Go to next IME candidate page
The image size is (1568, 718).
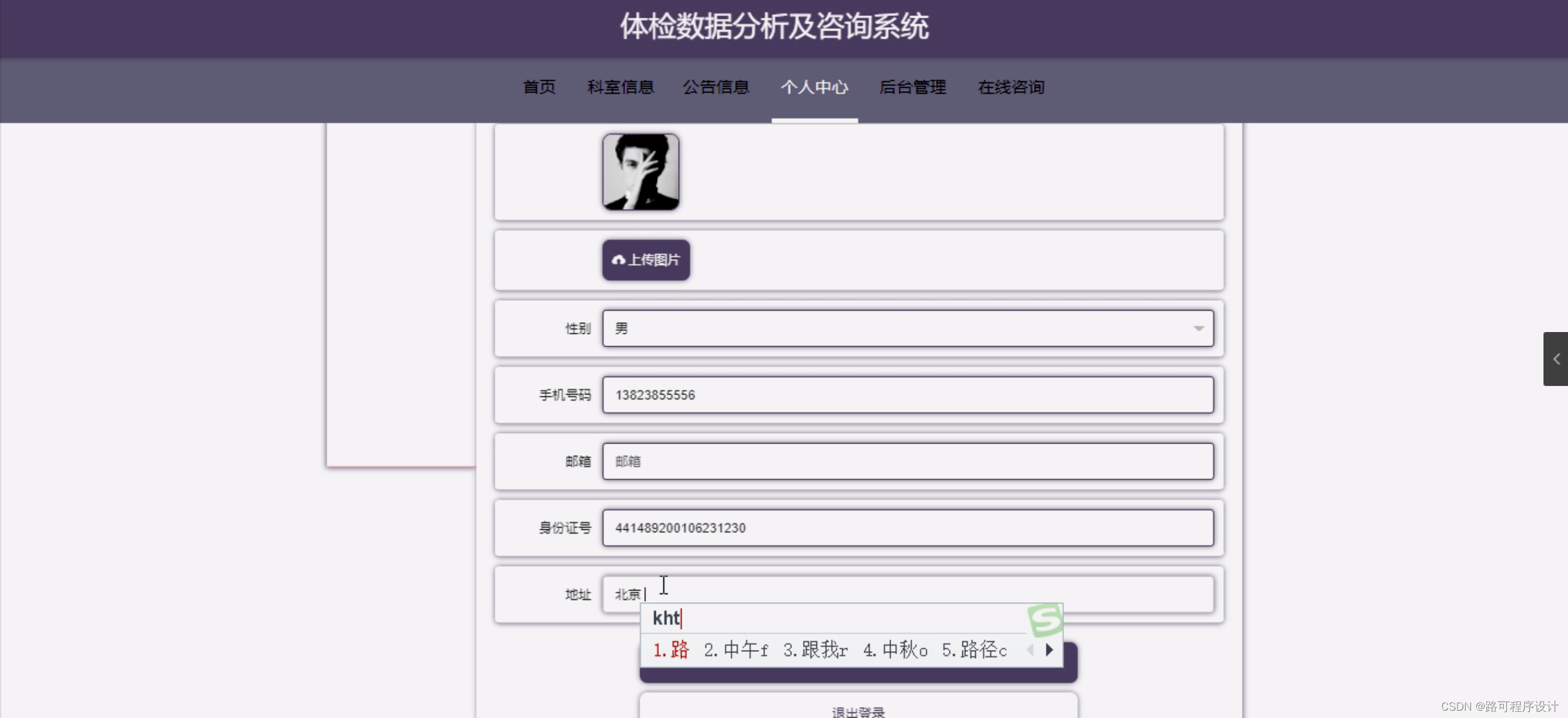(1049, 649)
